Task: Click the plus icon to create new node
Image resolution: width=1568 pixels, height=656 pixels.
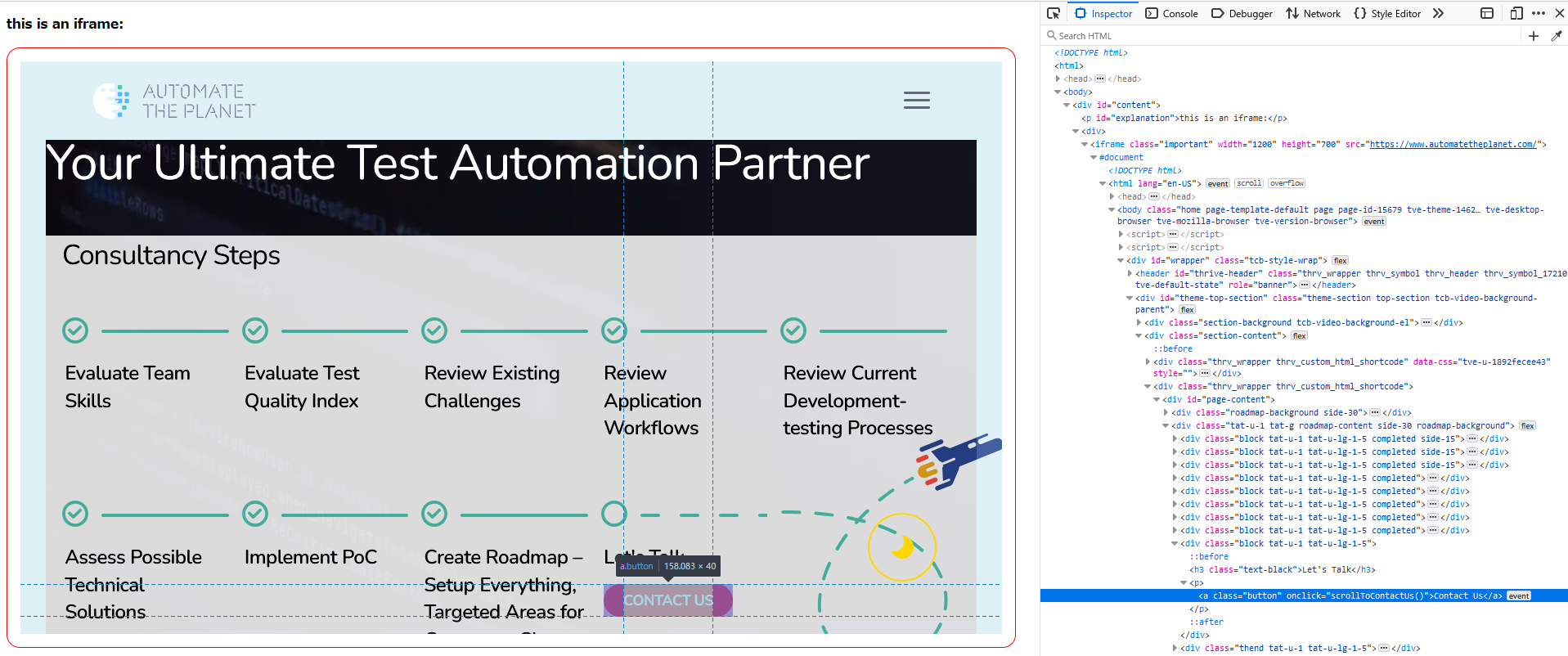Action: pyautogui.click(x=1534, y=36)
